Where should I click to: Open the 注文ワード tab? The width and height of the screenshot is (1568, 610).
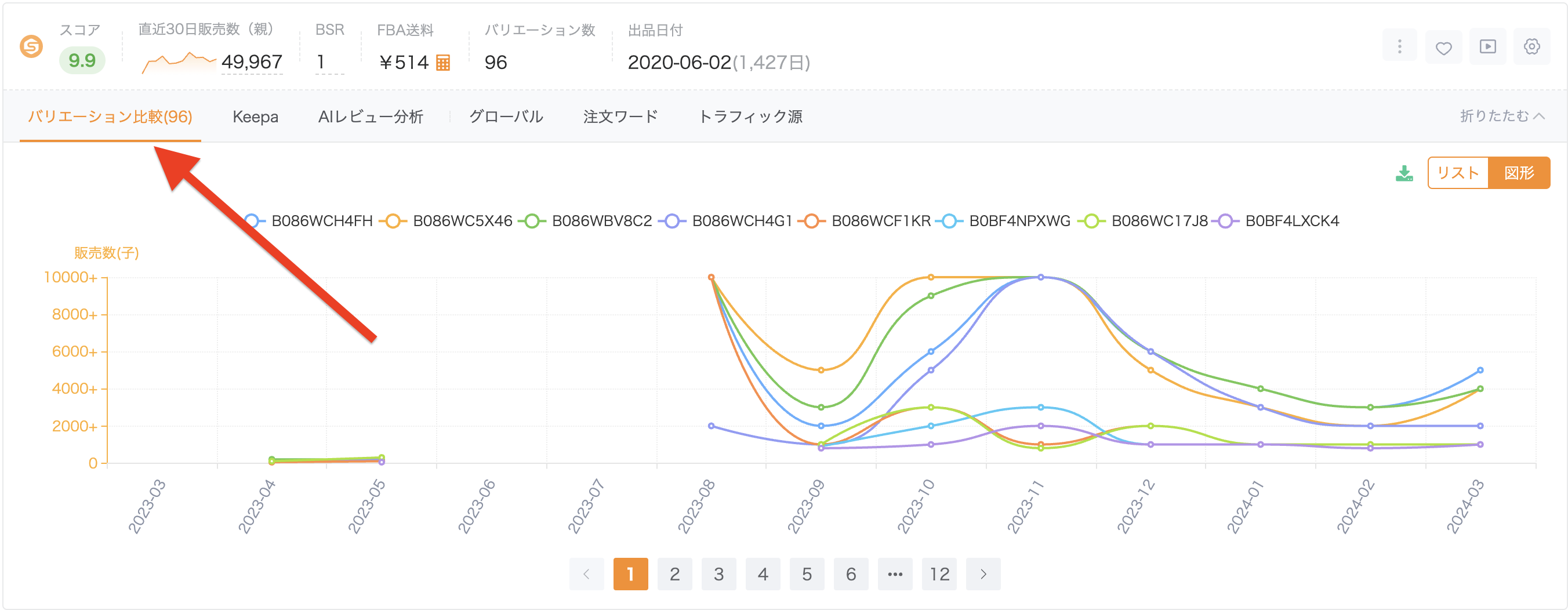point(620,117)
